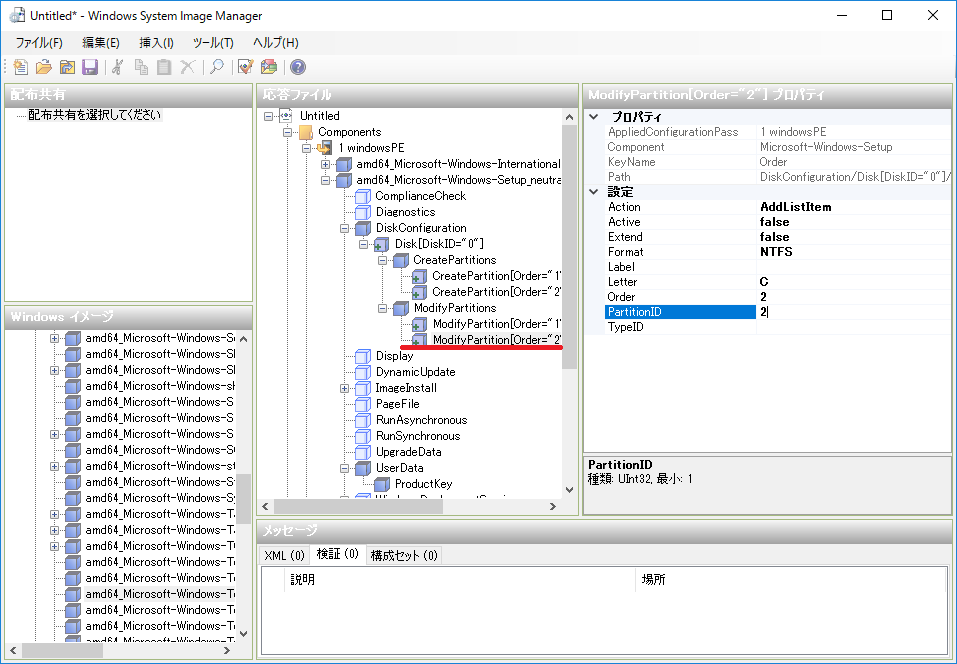This screenshot has width=957, height=664.
Task: Collapse the CreatePartitions node
Action: point(382,260)
